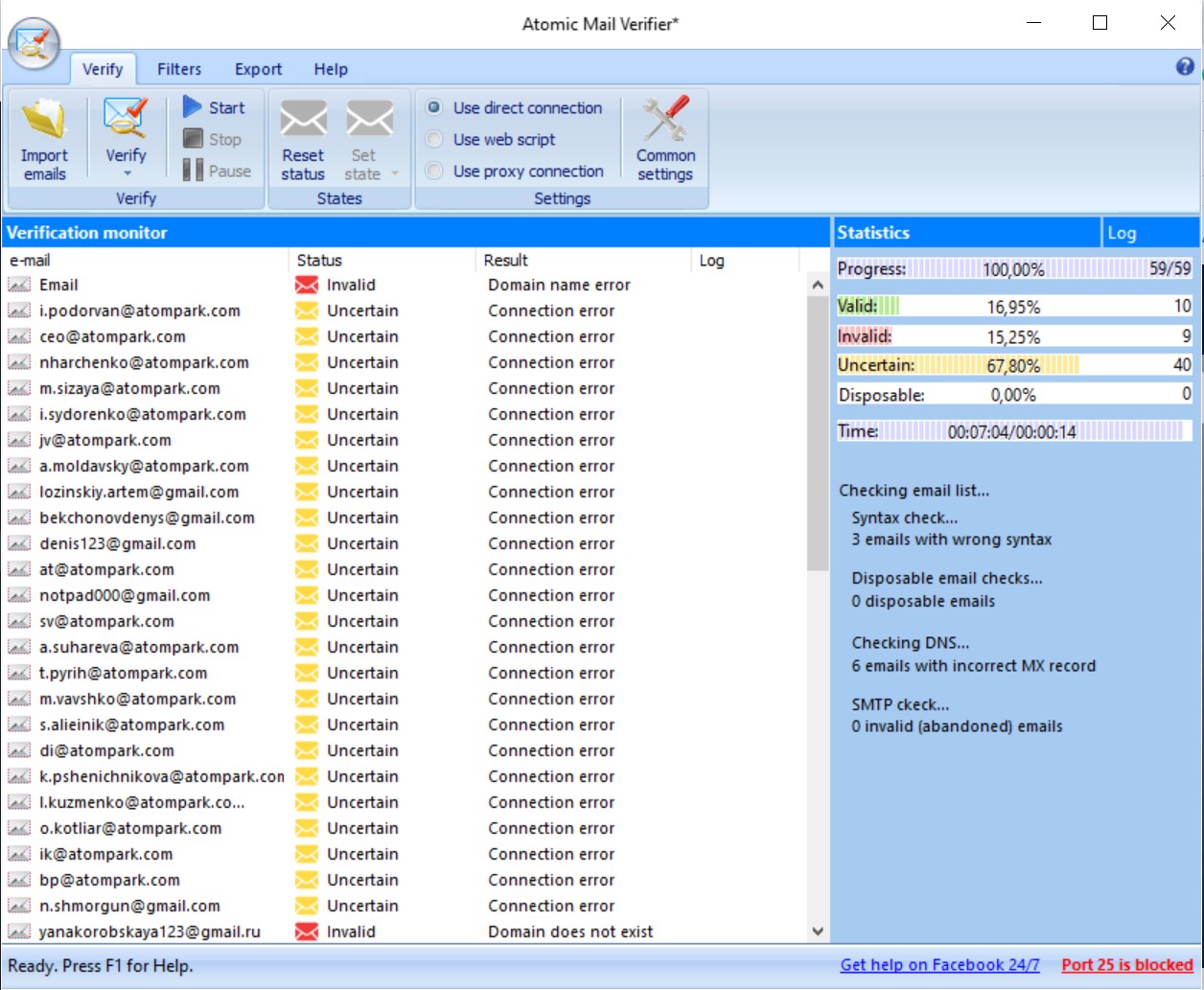Click the application logo button
The image size is (1204, 990).
pyautogui.click(x=34, y=44)
